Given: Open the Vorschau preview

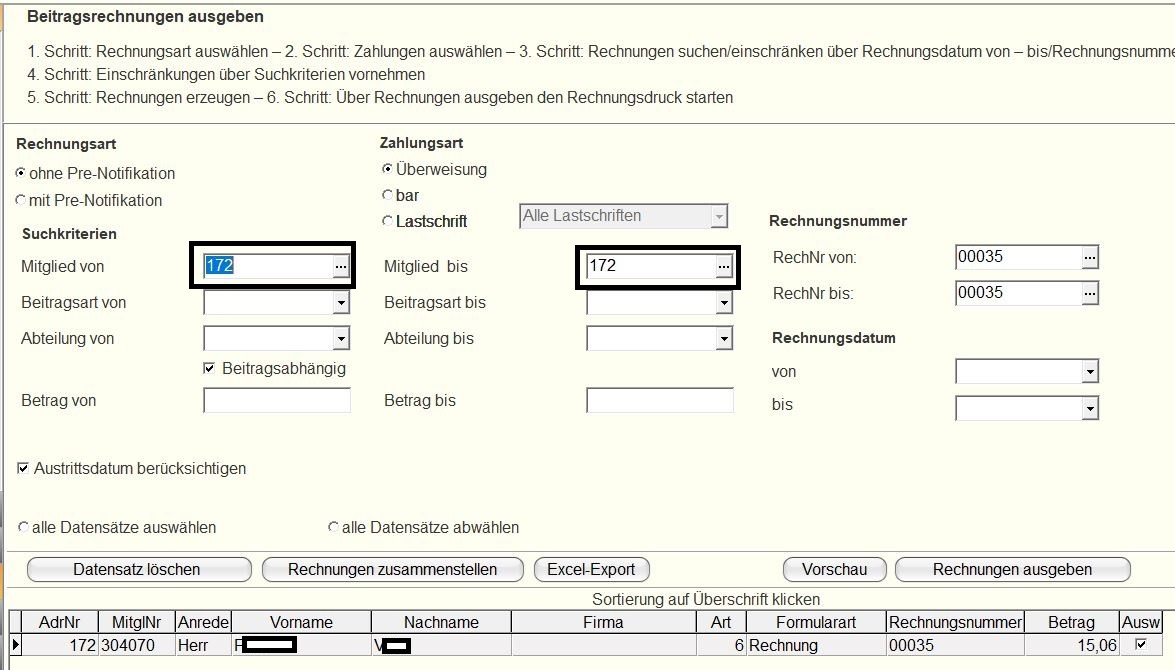Looking at the screenshot, I should (x=833, y=569).
